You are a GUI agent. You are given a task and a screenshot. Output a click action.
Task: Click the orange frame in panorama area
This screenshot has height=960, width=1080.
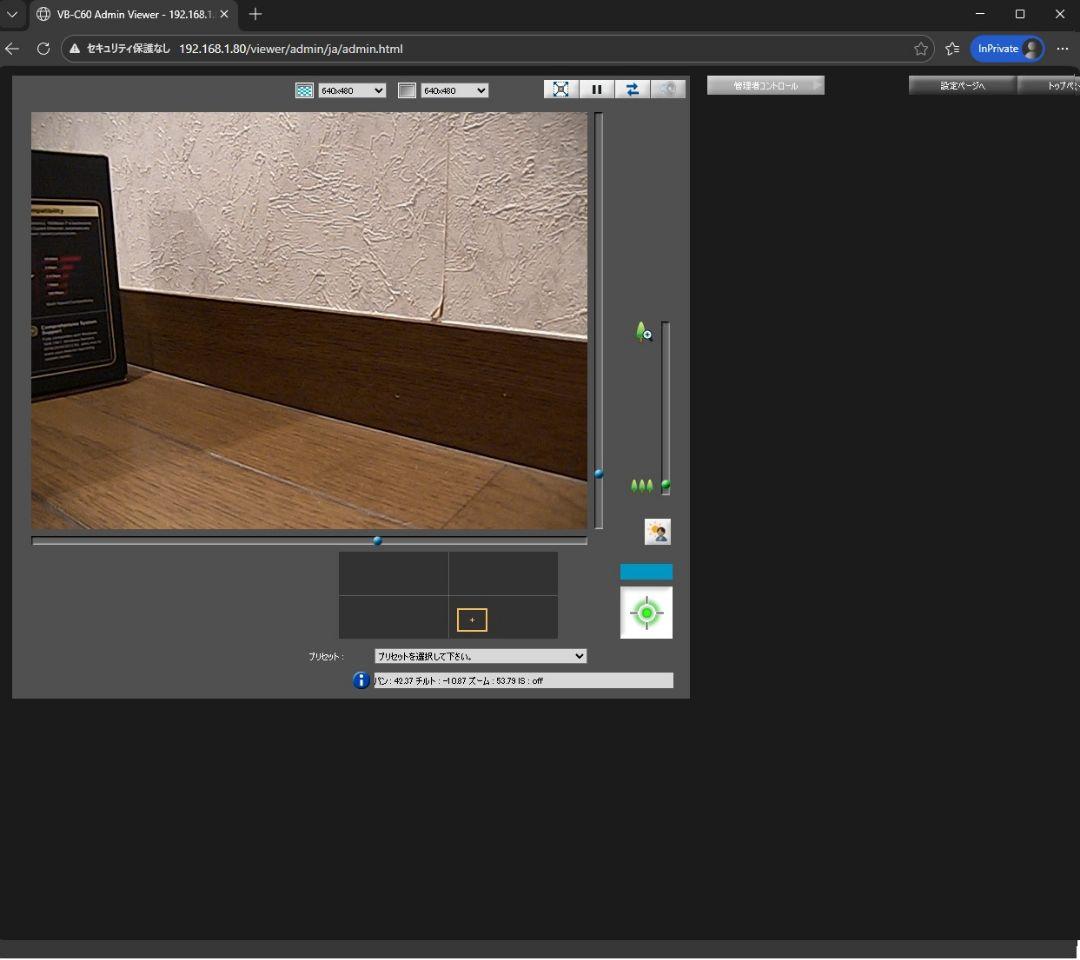472,620
